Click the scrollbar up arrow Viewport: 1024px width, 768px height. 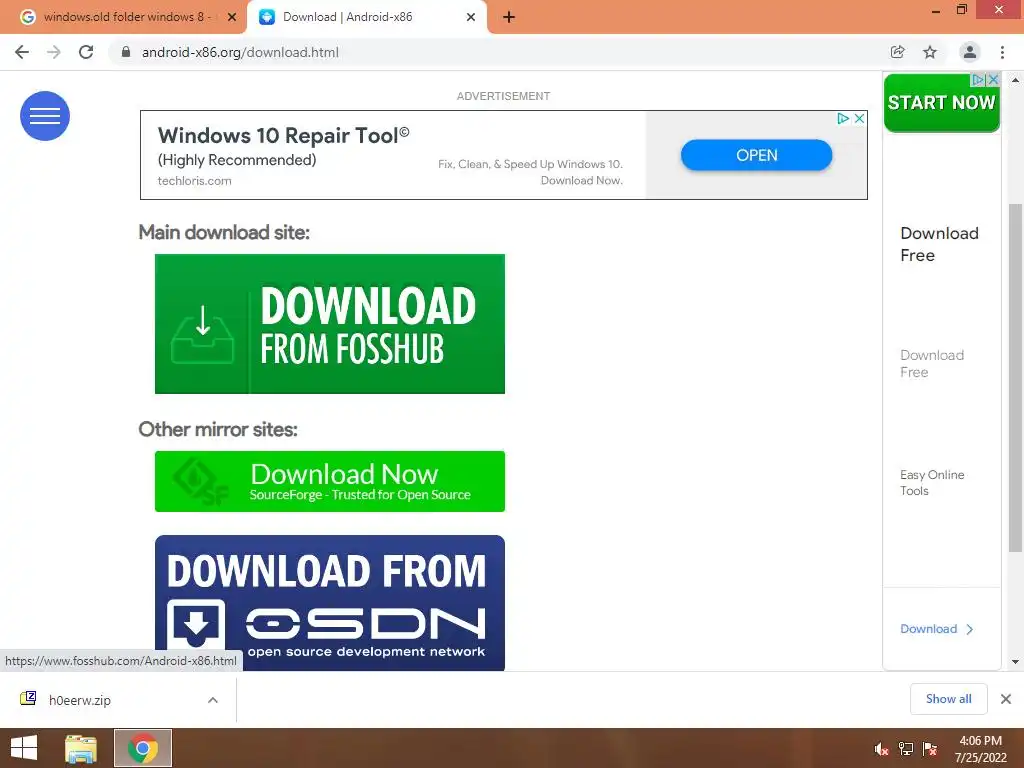click(x=1015, y=80)
